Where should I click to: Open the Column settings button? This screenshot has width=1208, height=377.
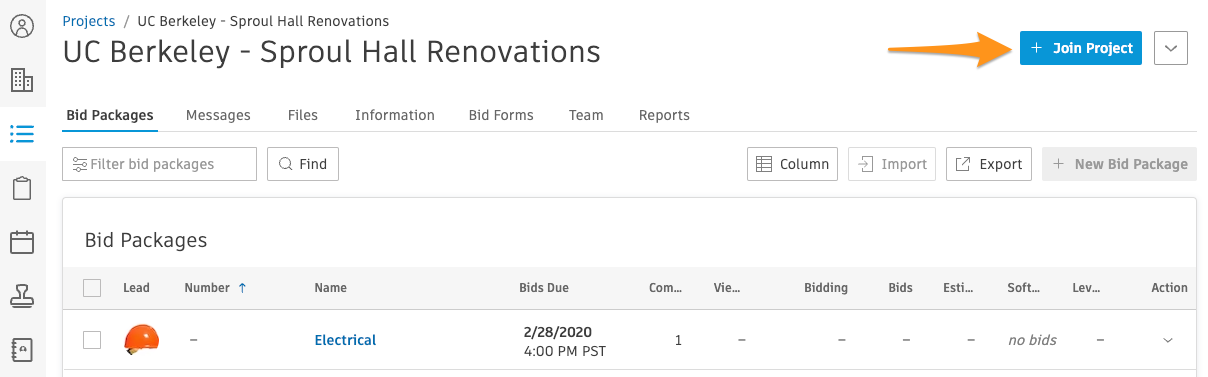tap(792, 164)
